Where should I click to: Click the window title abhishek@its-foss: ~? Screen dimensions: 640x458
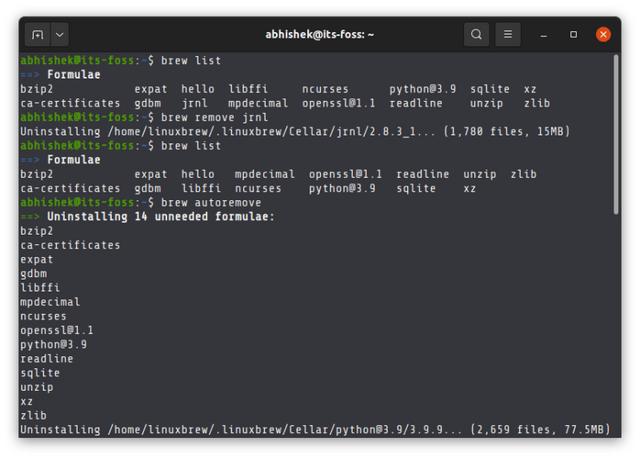pyautogui.click(x=319, y=34)
